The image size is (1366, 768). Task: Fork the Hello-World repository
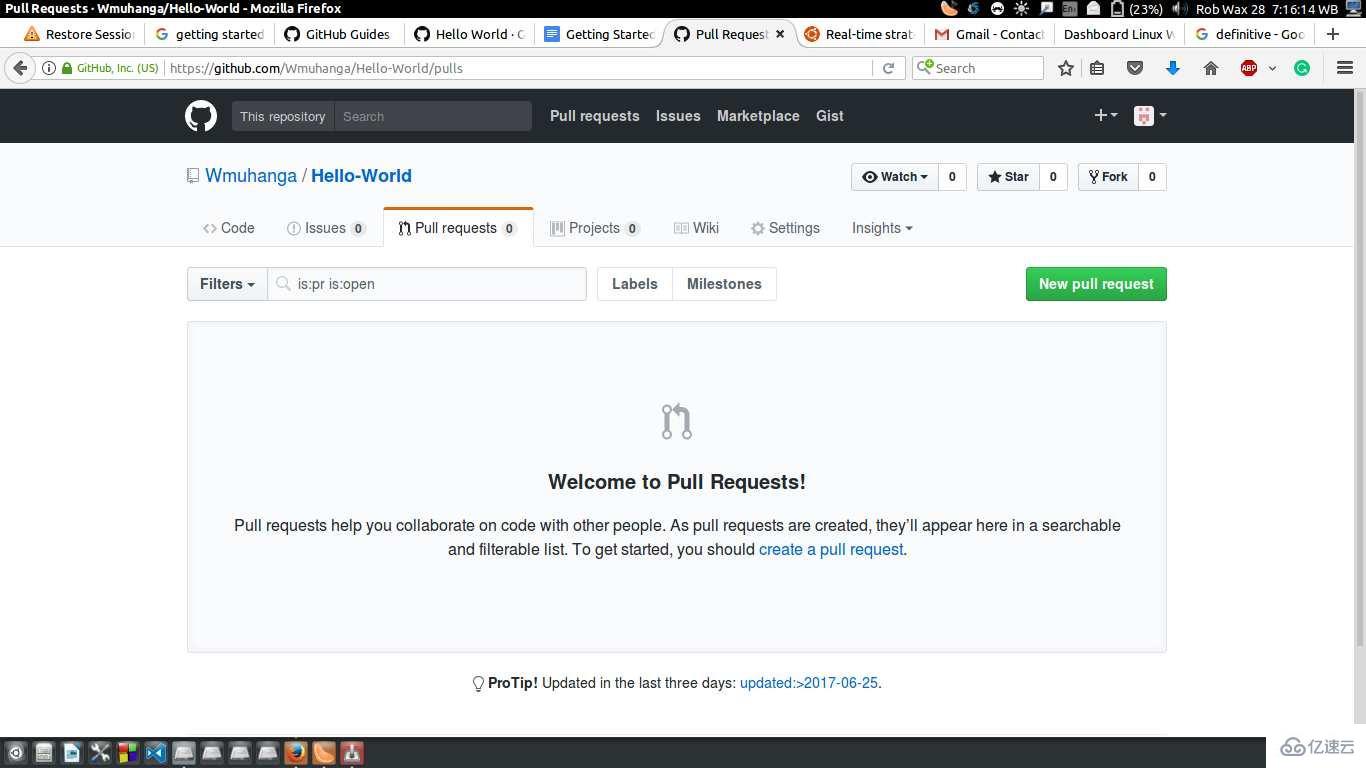coord(1108,177)
